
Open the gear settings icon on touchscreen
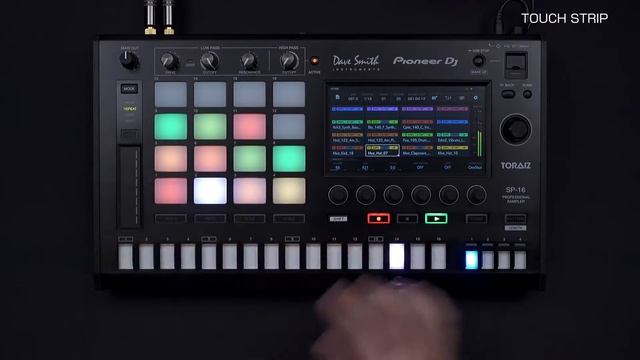click(475, 98)
